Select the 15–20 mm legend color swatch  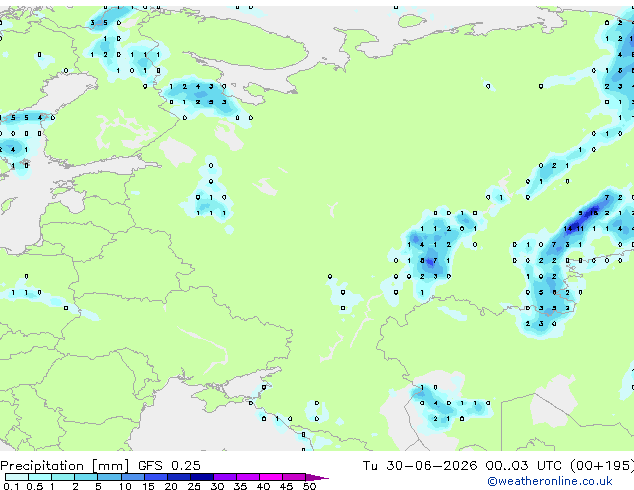(x=156, y=477)
